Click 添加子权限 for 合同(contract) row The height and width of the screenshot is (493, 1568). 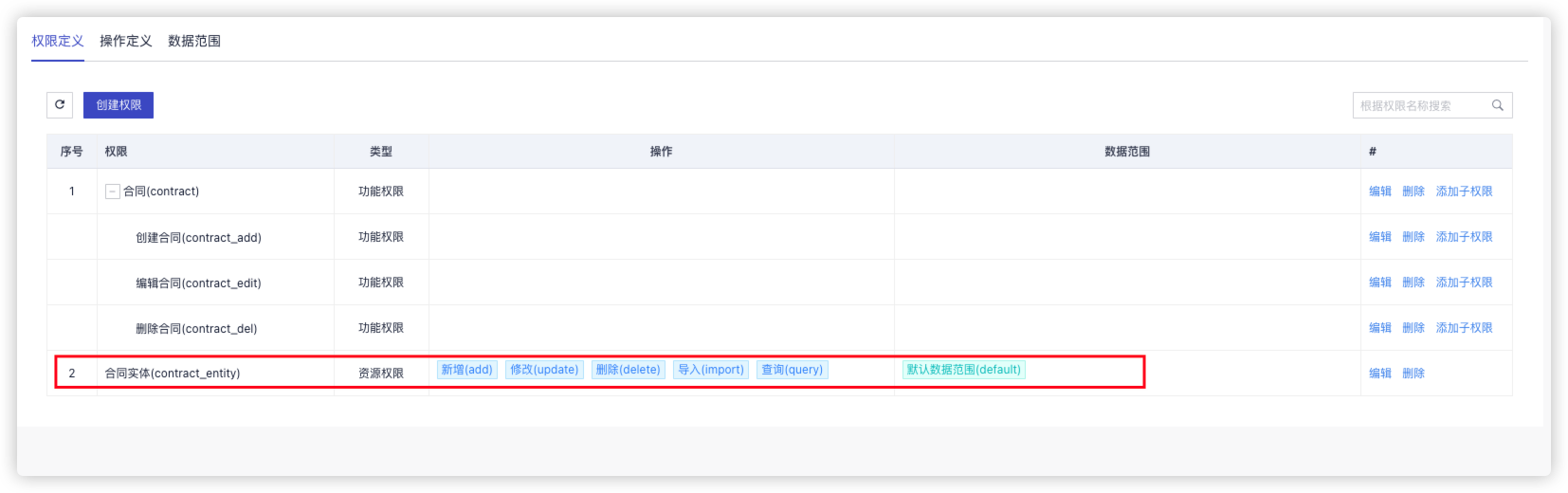[x=1464, y=192]
